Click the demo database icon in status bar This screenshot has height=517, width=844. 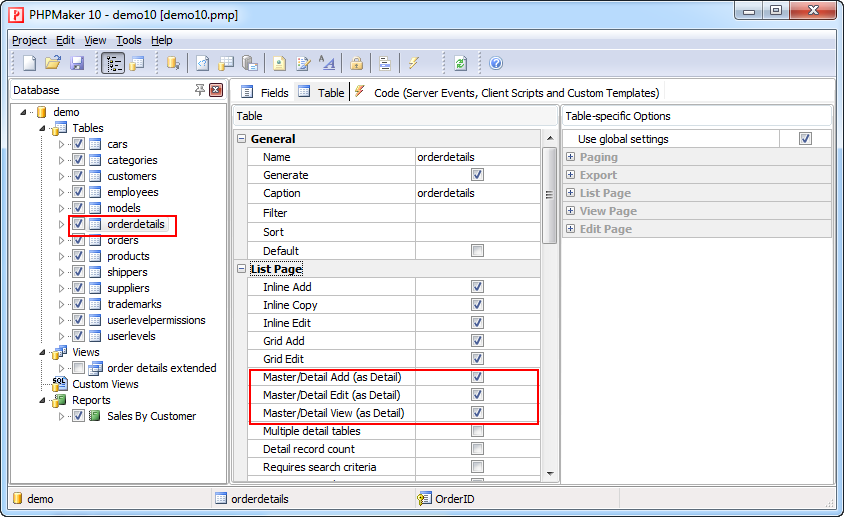[18, 499]
